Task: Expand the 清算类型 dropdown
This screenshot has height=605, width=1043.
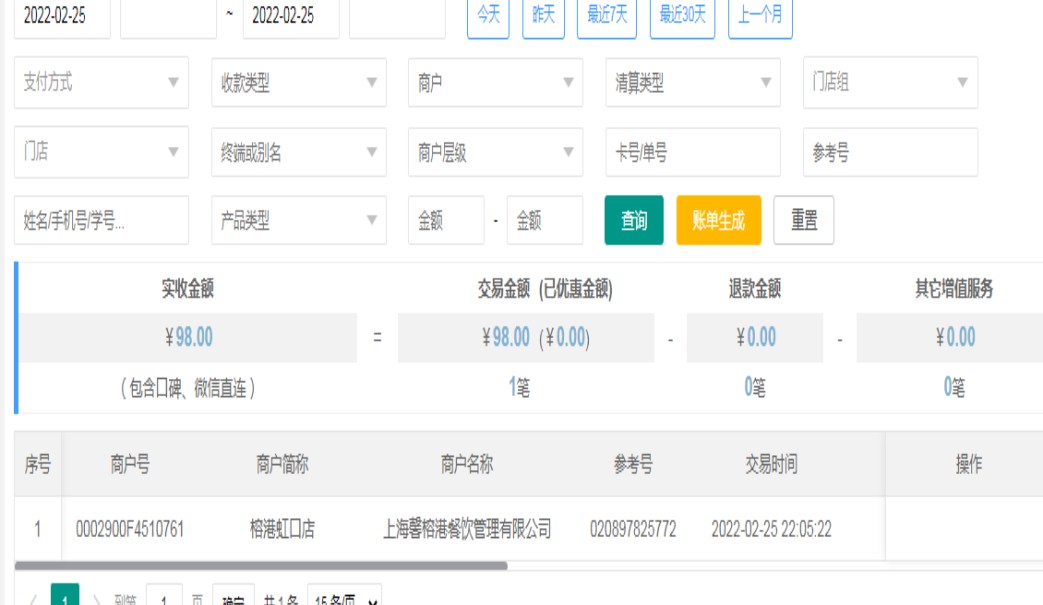Action: click(692, 83)
